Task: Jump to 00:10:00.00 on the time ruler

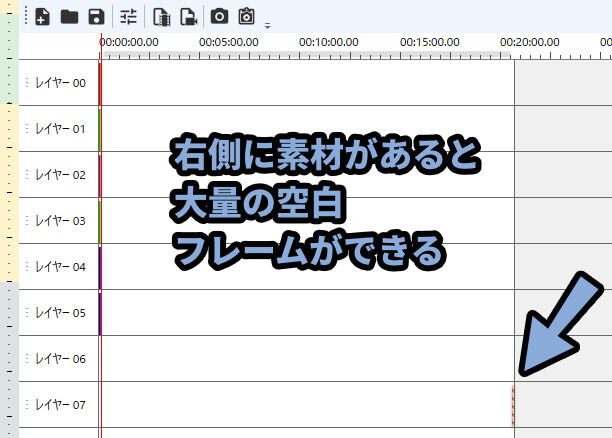Action: click(329, 42)
